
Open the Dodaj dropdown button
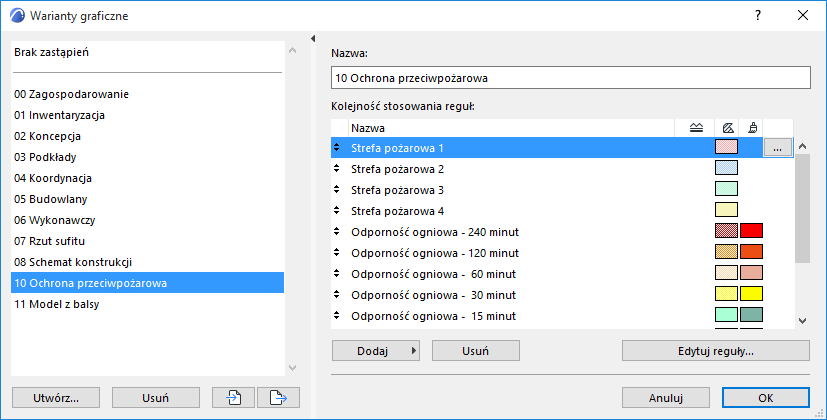376,351
